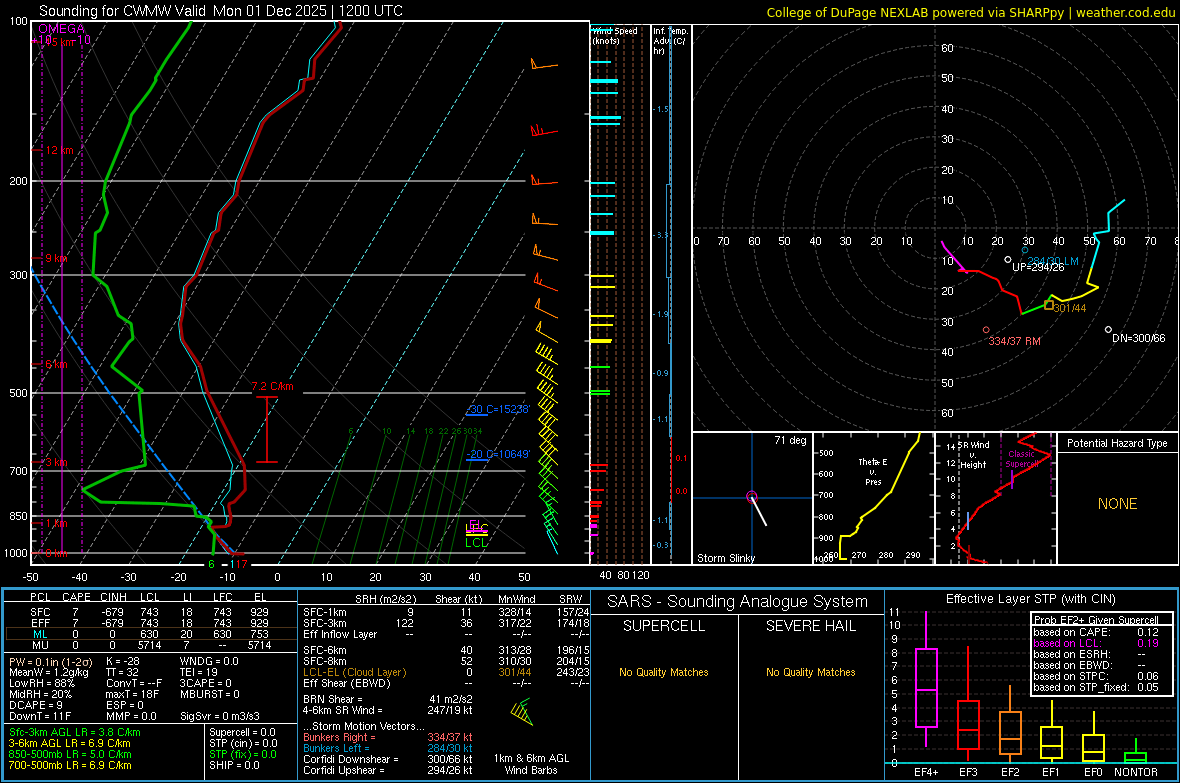Click the magenta OMEGA label
Image resolution: width=1180 pixels, height=783 pixels.
click(x=62, y=29)
